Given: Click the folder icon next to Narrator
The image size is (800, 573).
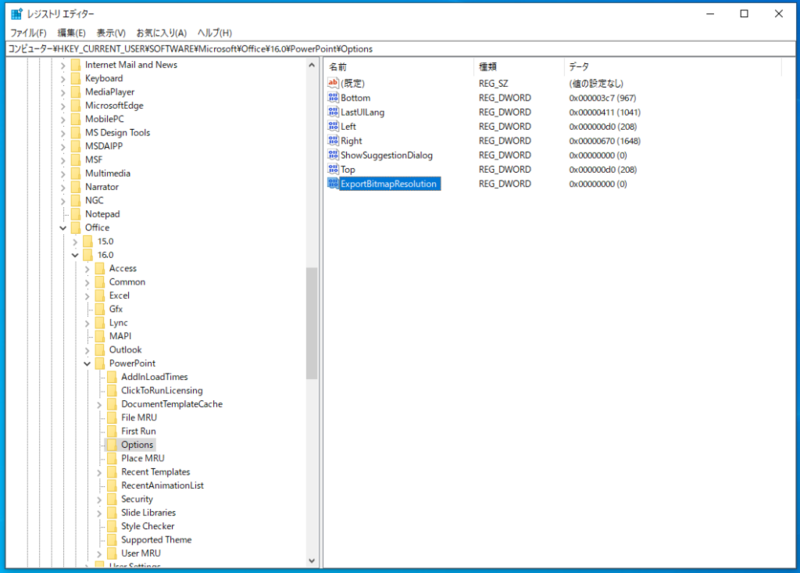Looking at the screenshot, I should tap(76, 187).
